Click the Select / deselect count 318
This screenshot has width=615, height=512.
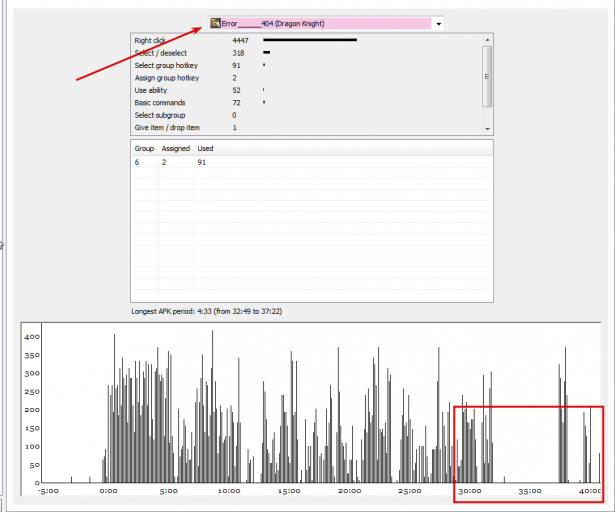[238, 53]
